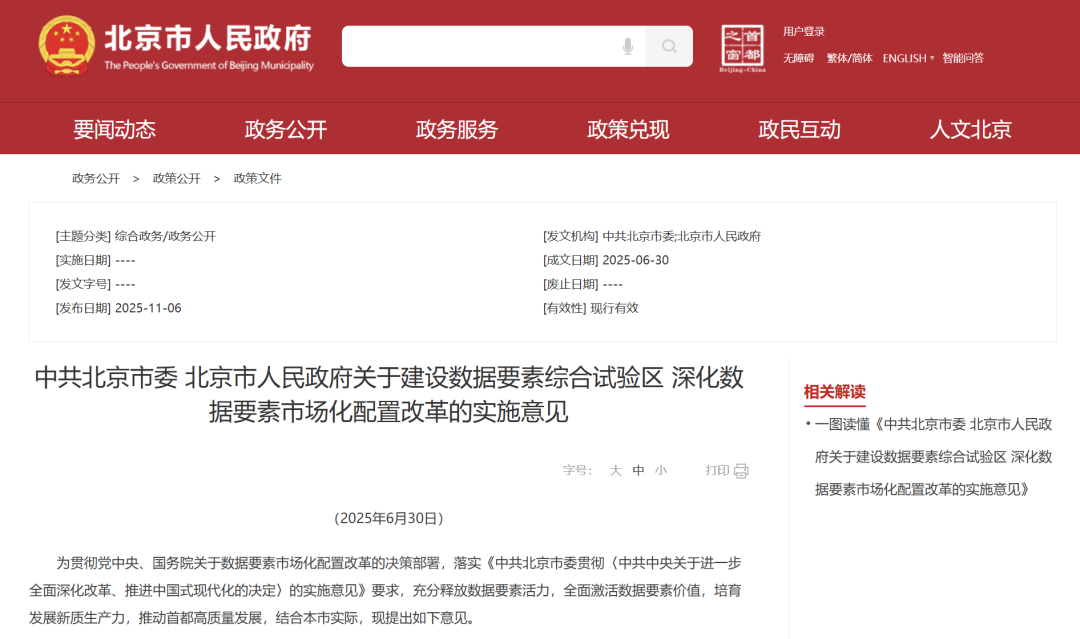Click into the site search input field
The image size is (1080, 639).
(480, 47)
